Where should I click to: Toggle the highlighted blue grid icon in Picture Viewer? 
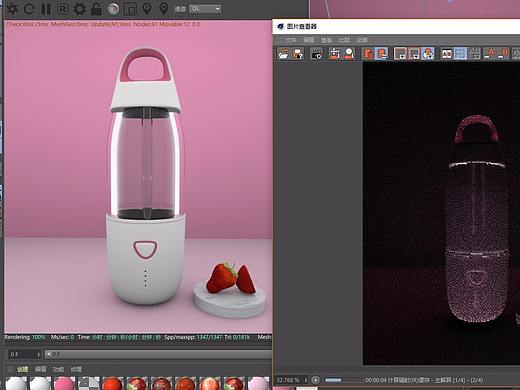coord(460,54)
